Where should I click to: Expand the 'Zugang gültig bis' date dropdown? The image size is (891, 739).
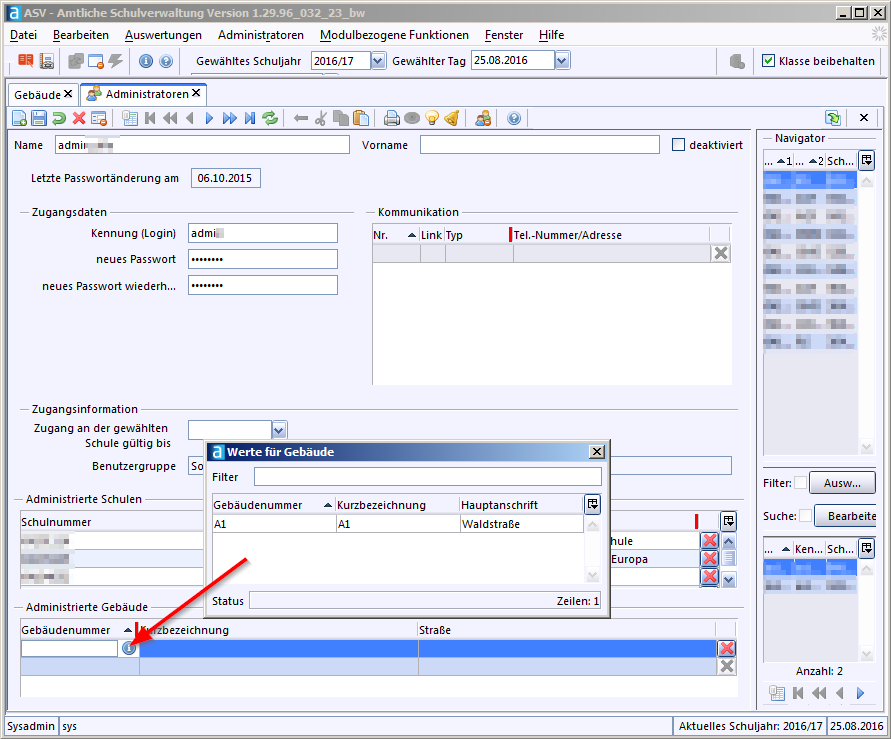pyautogui.click(x=279, y=430)
